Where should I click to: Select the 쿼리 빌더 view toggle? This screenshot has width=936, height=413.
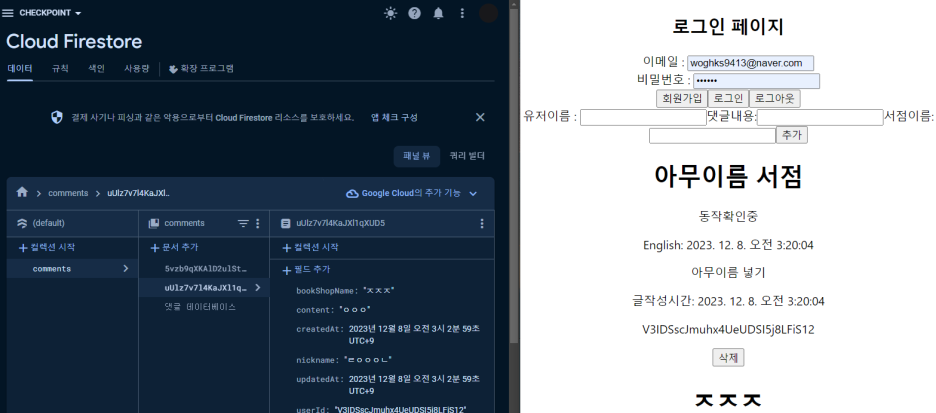click(x=467, y=156)
